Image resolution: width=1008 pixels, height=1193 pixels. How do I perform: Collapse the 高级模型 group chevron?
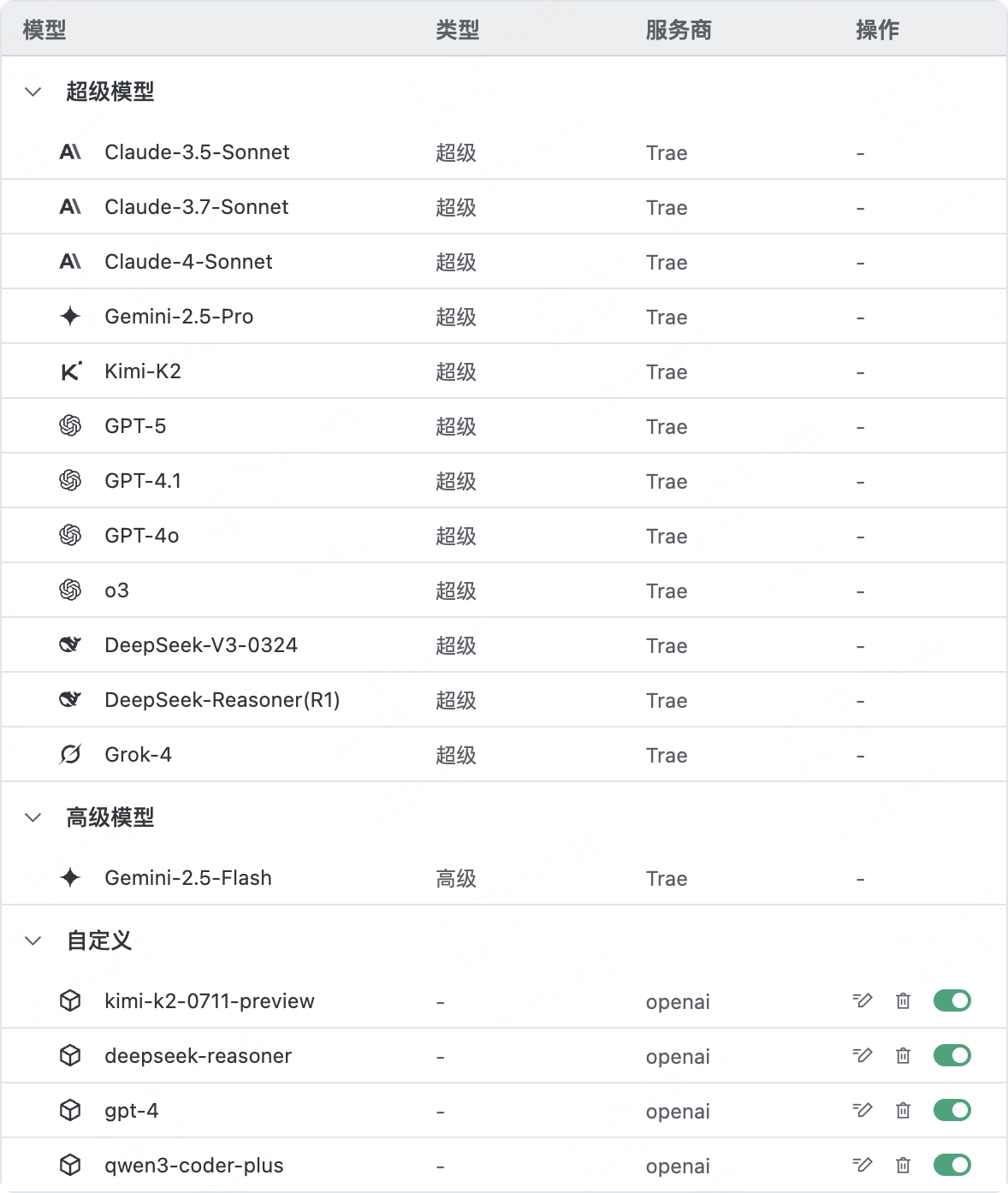pyautogui.click(x=33, y=817)
